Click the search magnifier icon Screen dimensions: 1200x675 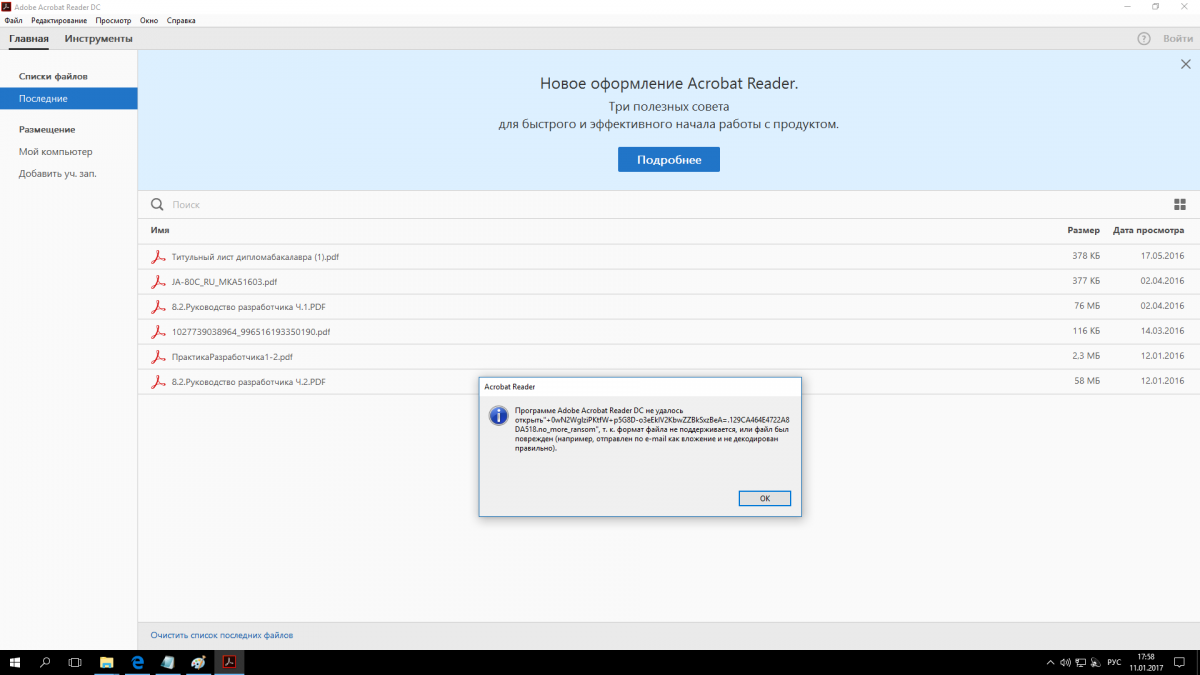157,204
